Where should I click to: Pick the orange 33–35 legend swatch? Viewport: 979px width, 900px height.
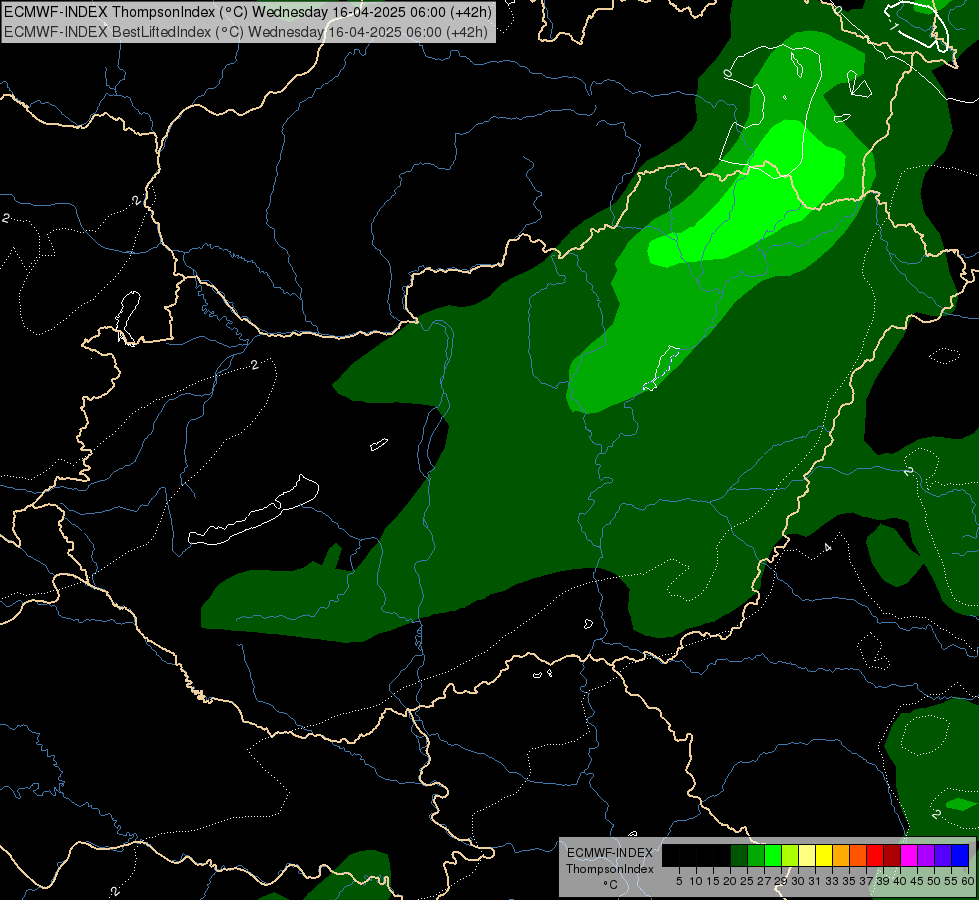(x=841, y=855)
